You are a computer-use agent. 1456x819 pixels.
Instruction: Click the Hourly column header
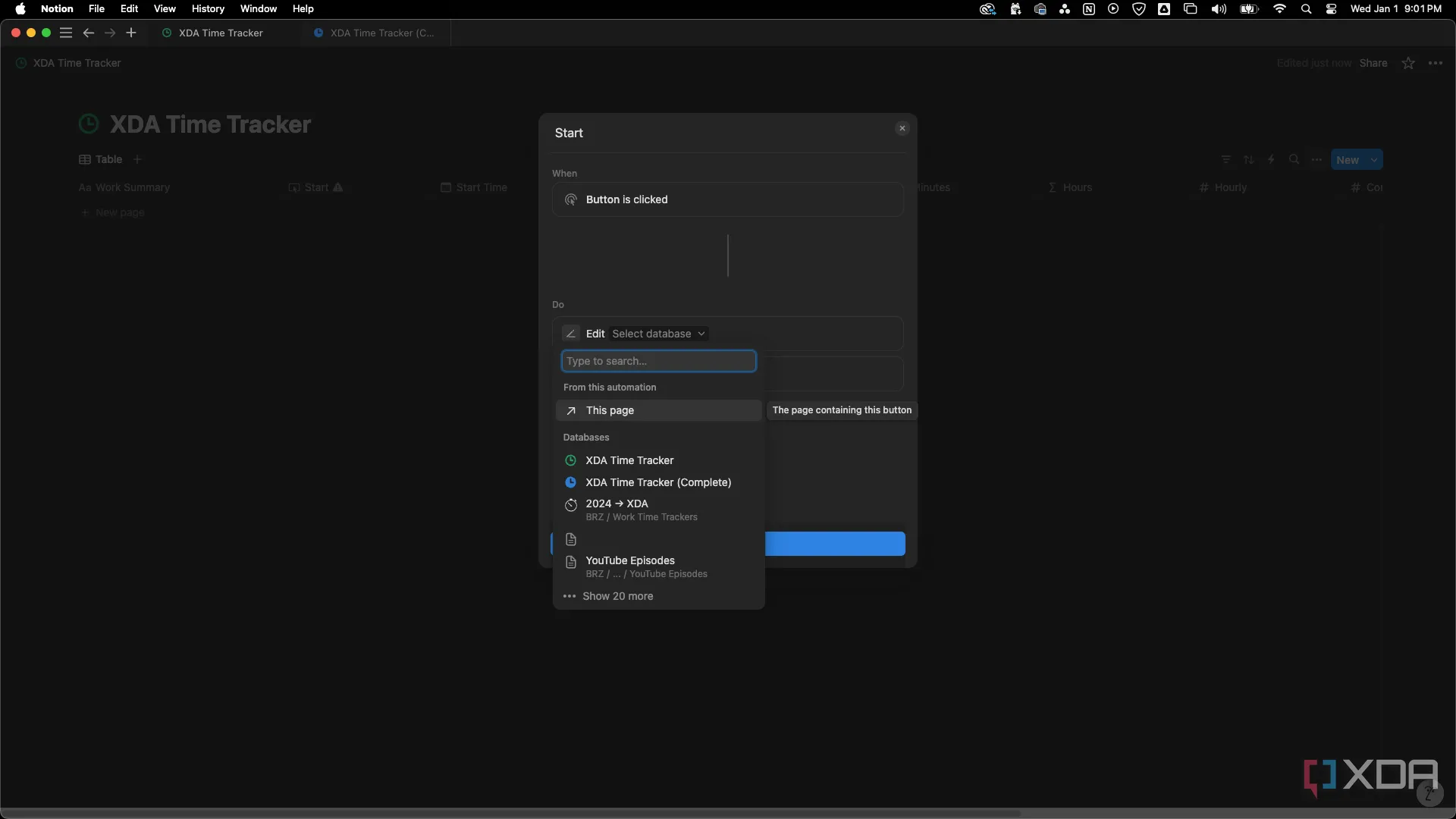pyautogui.click(x=1222, y=187)
